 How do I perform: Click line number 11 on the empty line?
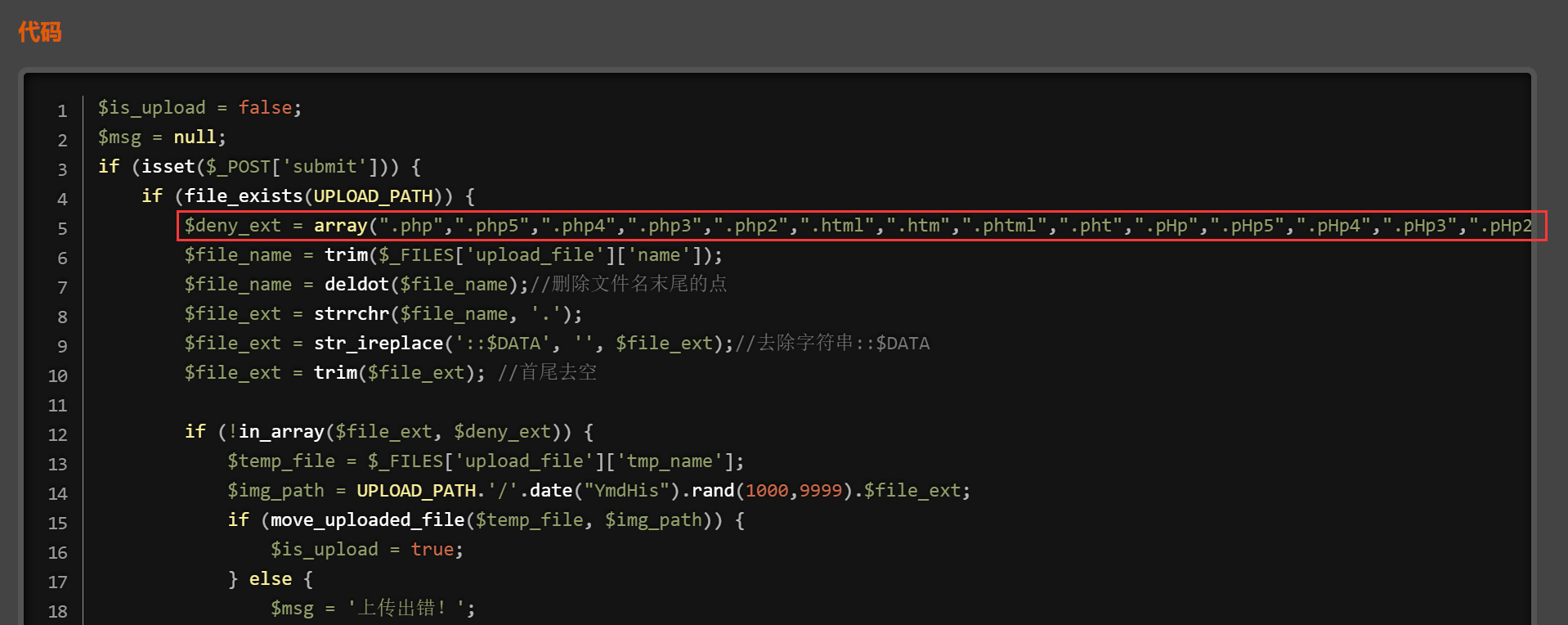tap(57, 405)
